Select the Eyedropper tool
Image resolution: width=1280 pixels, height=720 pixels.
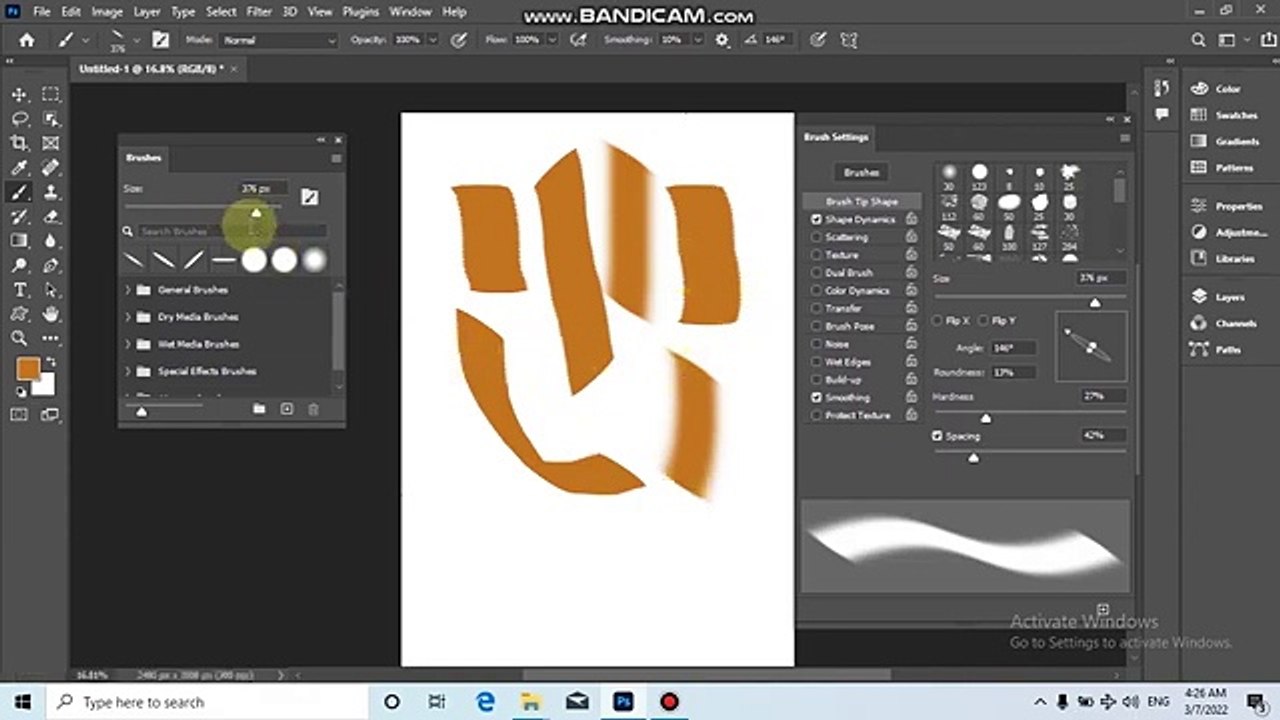[x=19, y=168]
